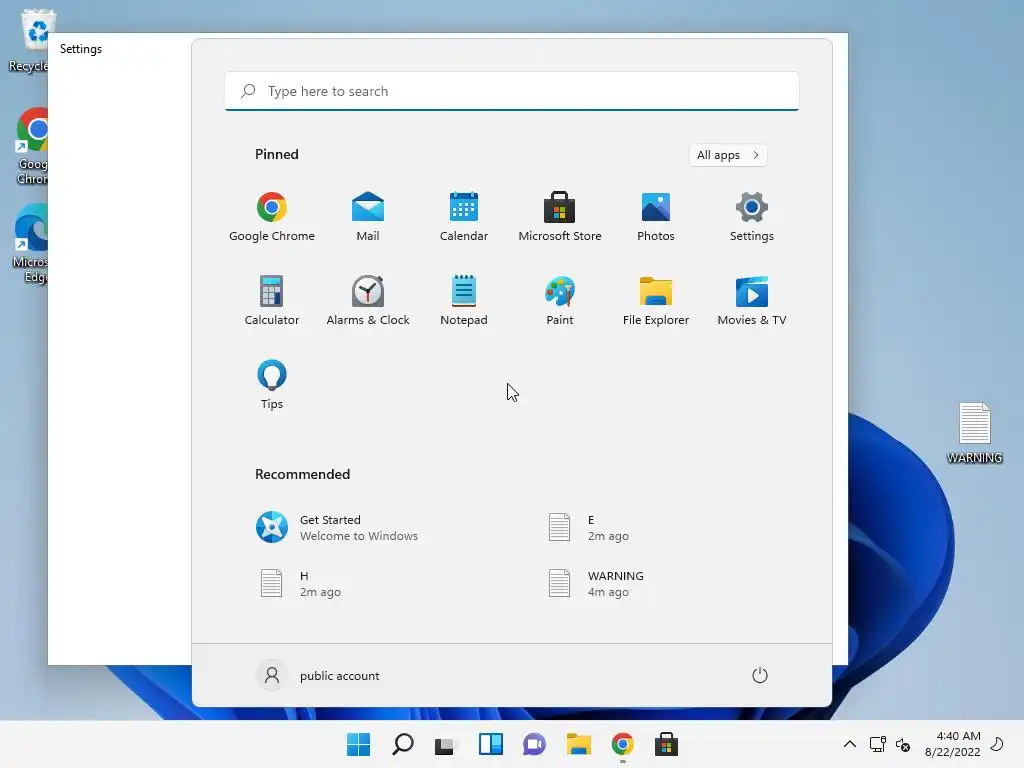
Task: Launch Movies & TV app
Action: (752, 301)
